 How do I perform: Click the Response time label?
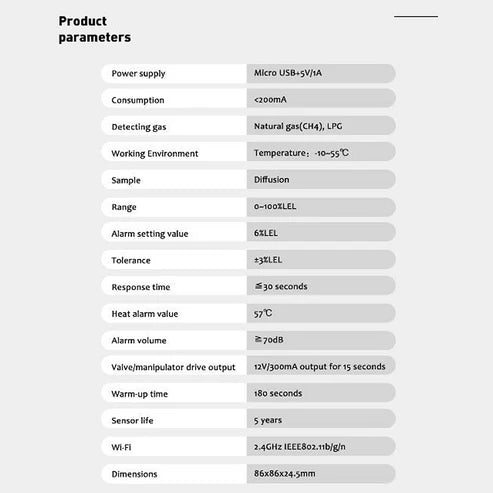141,287
